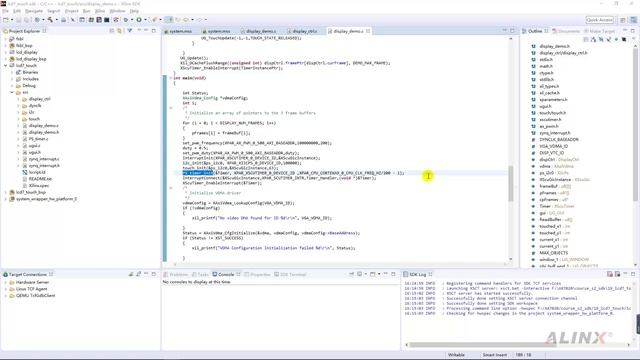Screen dimensions: 640x360
Task: Open the Edit menu
Action: tap(17, 11)
